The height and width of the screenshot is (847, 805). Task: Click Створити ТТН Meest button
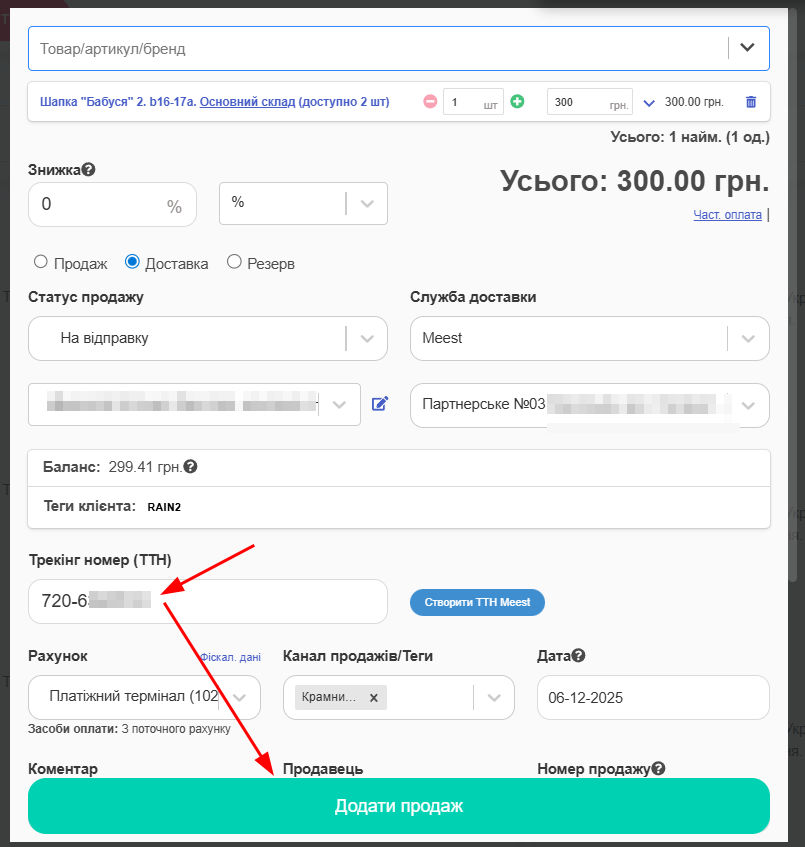[x=477, y=602]
